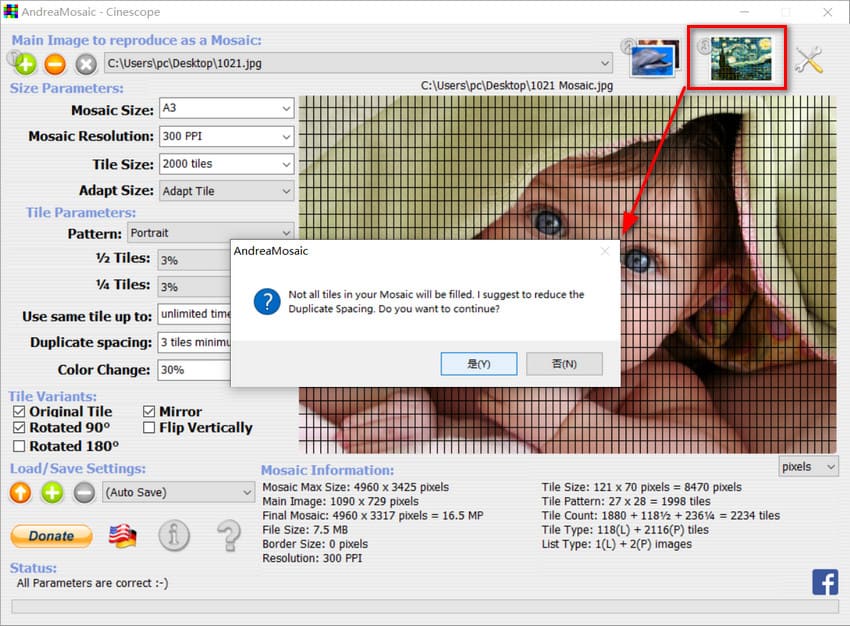Open the dolphin tile images icon
The image size is (850, 626).
(654, 58)
